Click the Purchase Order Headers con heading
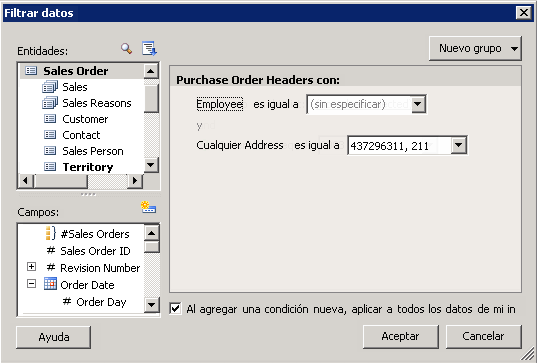 (258, 80)
